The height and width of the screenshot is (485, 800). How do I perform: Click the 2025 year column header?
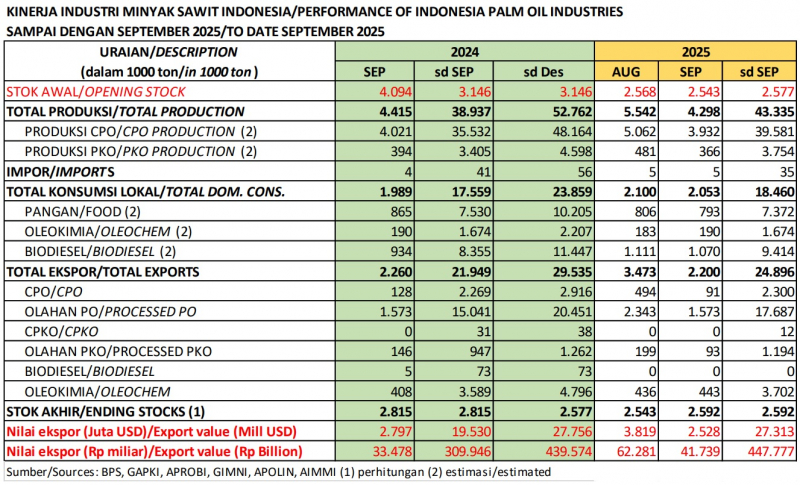(x=697, y=52)
